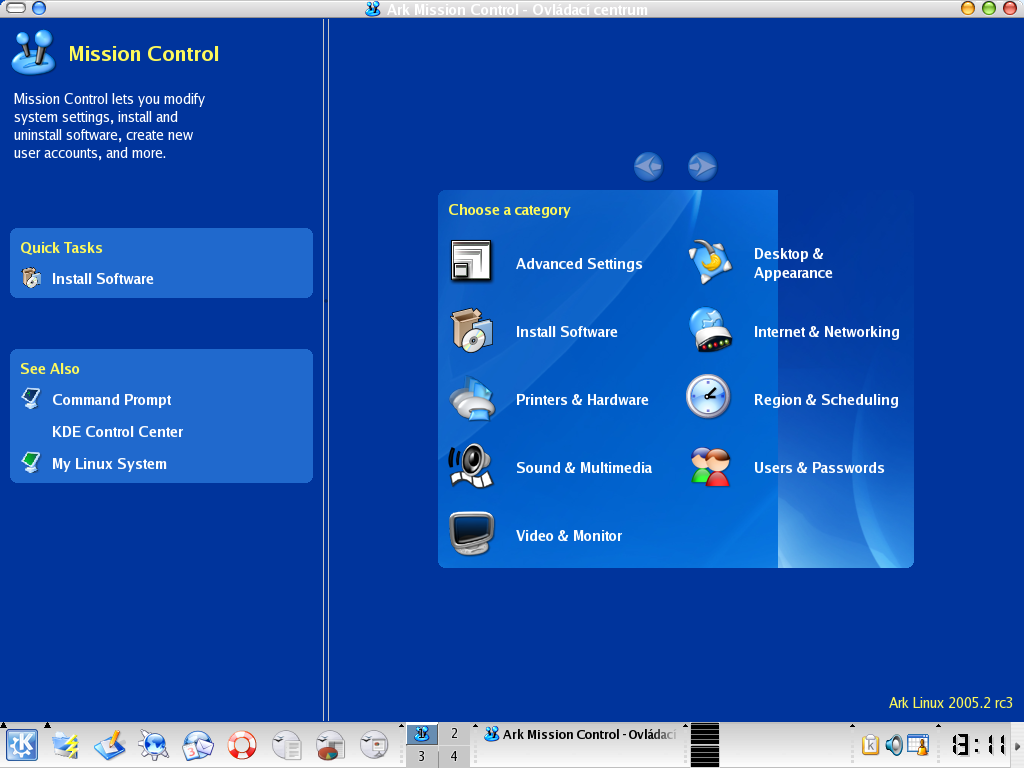Click the Command Prompt terminal icon
Image resolution: width=1024 pixels, height=768 pixels.
pos(31,398)
